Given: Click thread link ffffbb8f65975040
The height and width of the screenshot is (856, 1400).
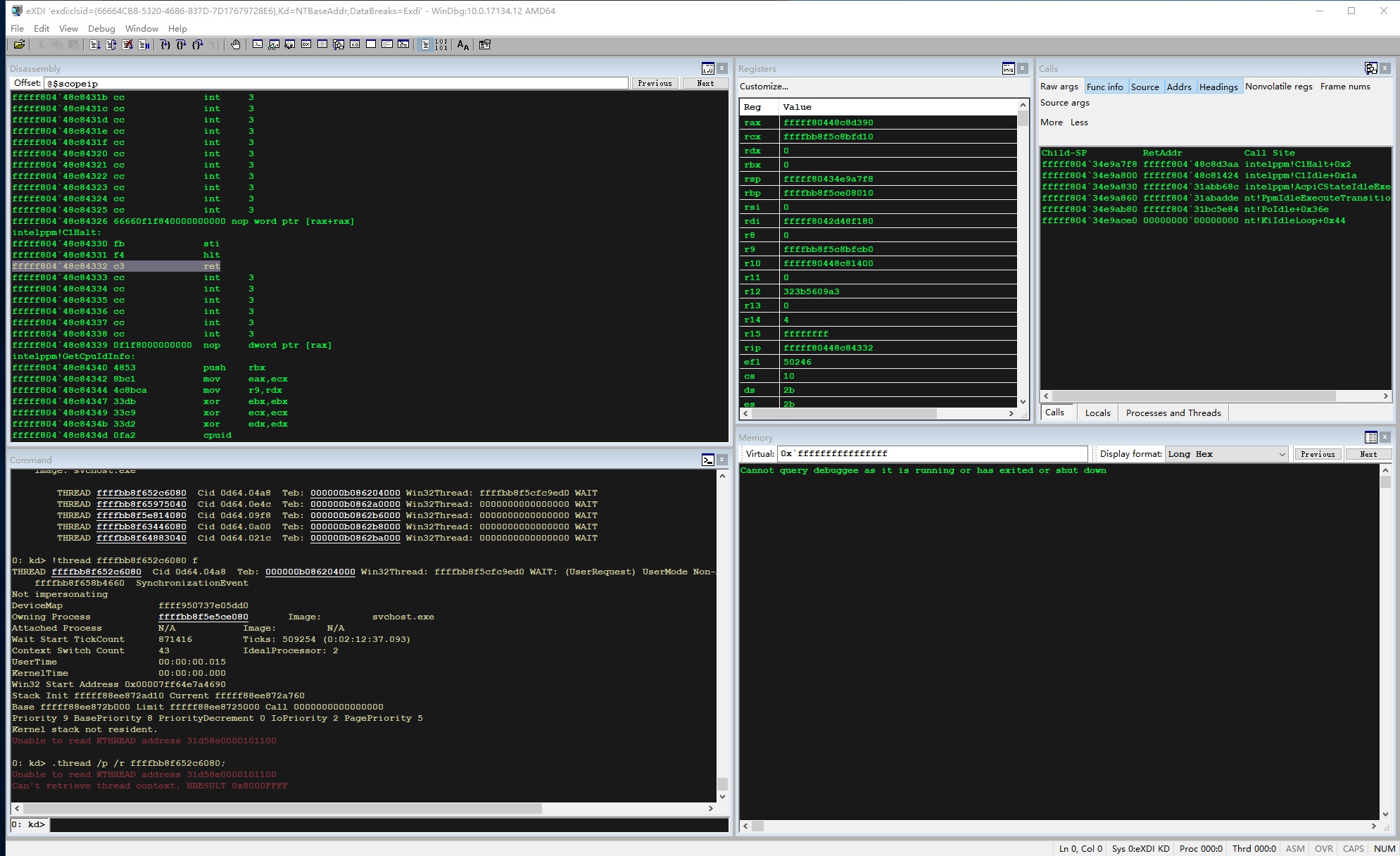Looking at the screenshot, I should click(x=141, y=504).
